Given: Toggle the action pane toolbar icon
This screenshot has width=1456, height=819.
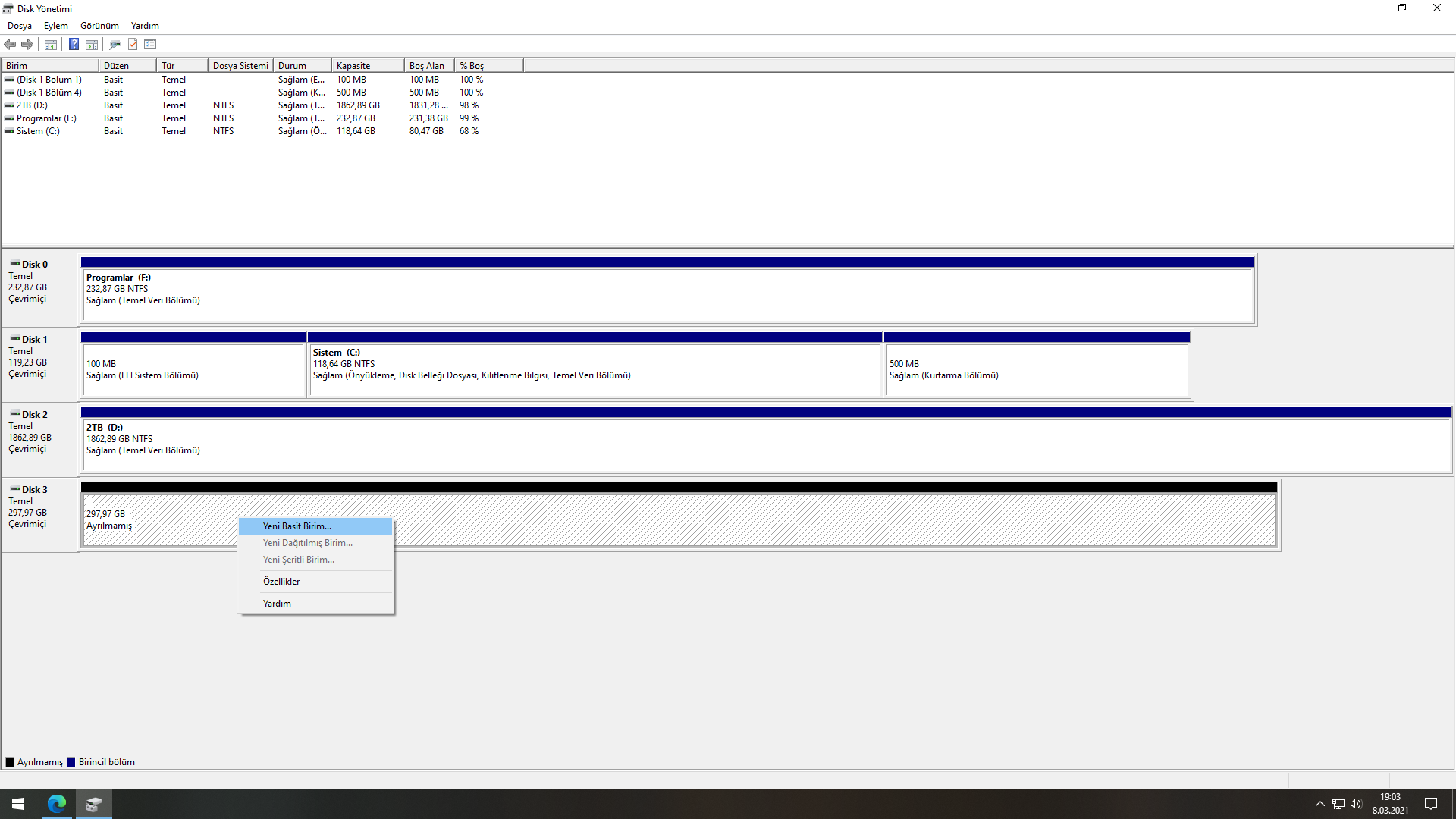Looking at the screenshot, I should (92, 45).
